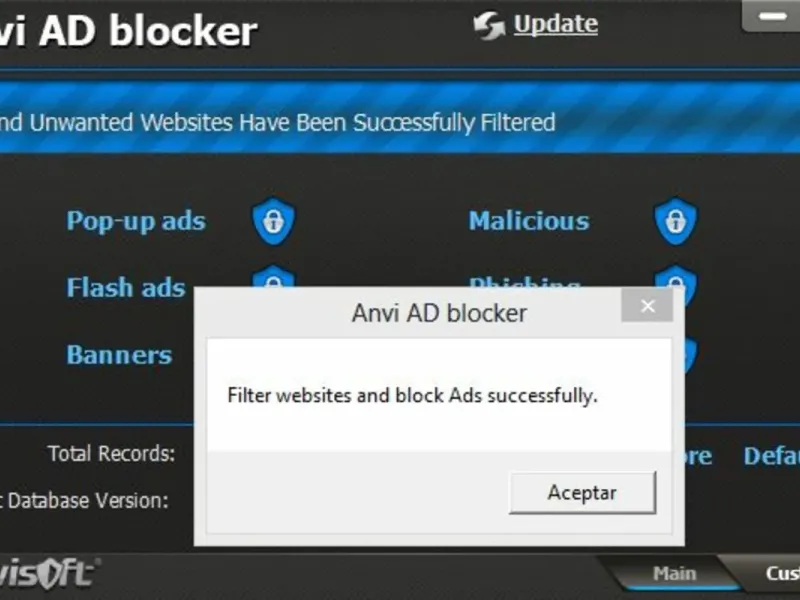Select the Pop-up ads label
The height and width of the screenshot is (600, 800).
tap(136, 221)
